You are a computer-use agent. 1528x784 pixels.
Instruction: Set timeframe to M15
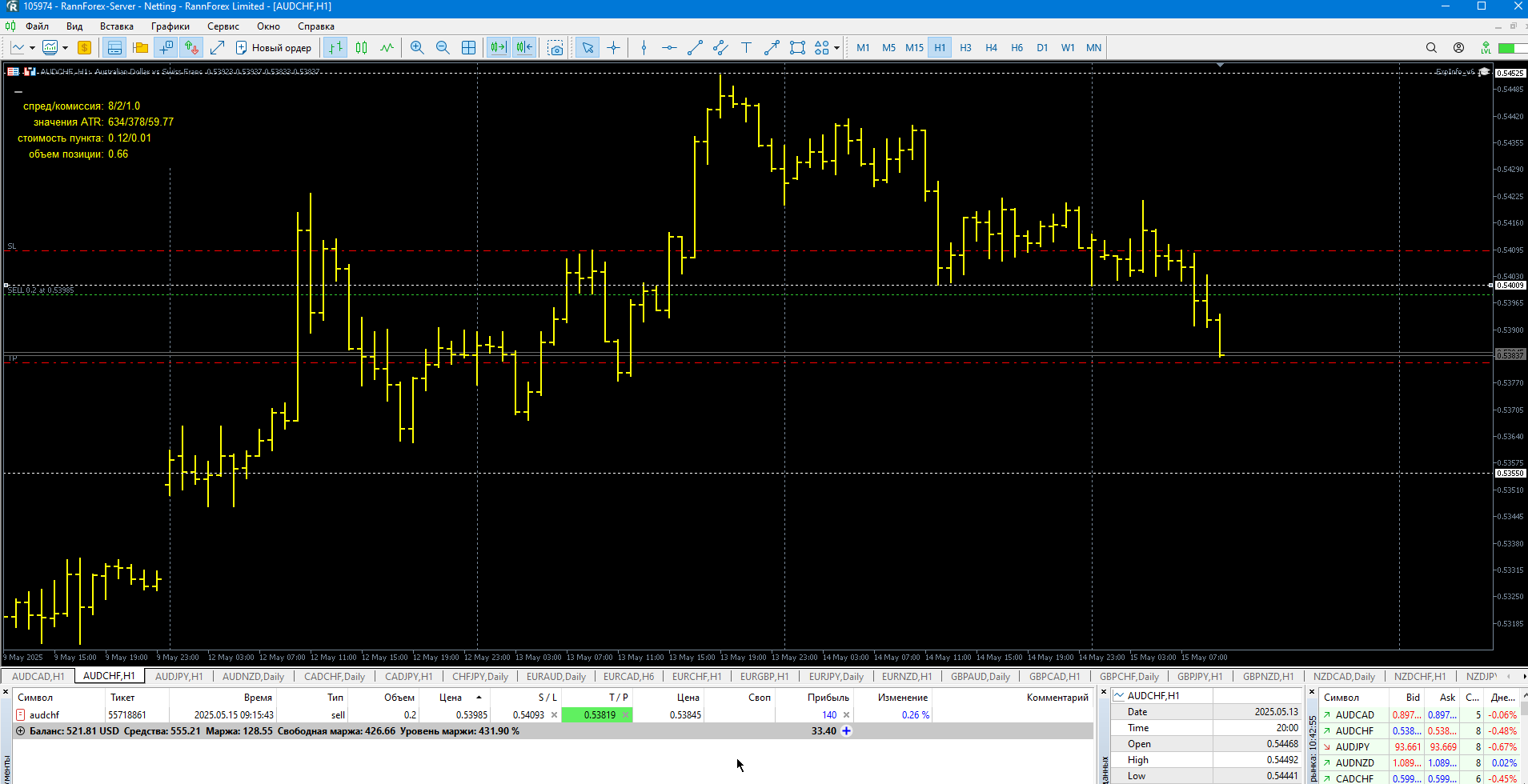(914, 48)
